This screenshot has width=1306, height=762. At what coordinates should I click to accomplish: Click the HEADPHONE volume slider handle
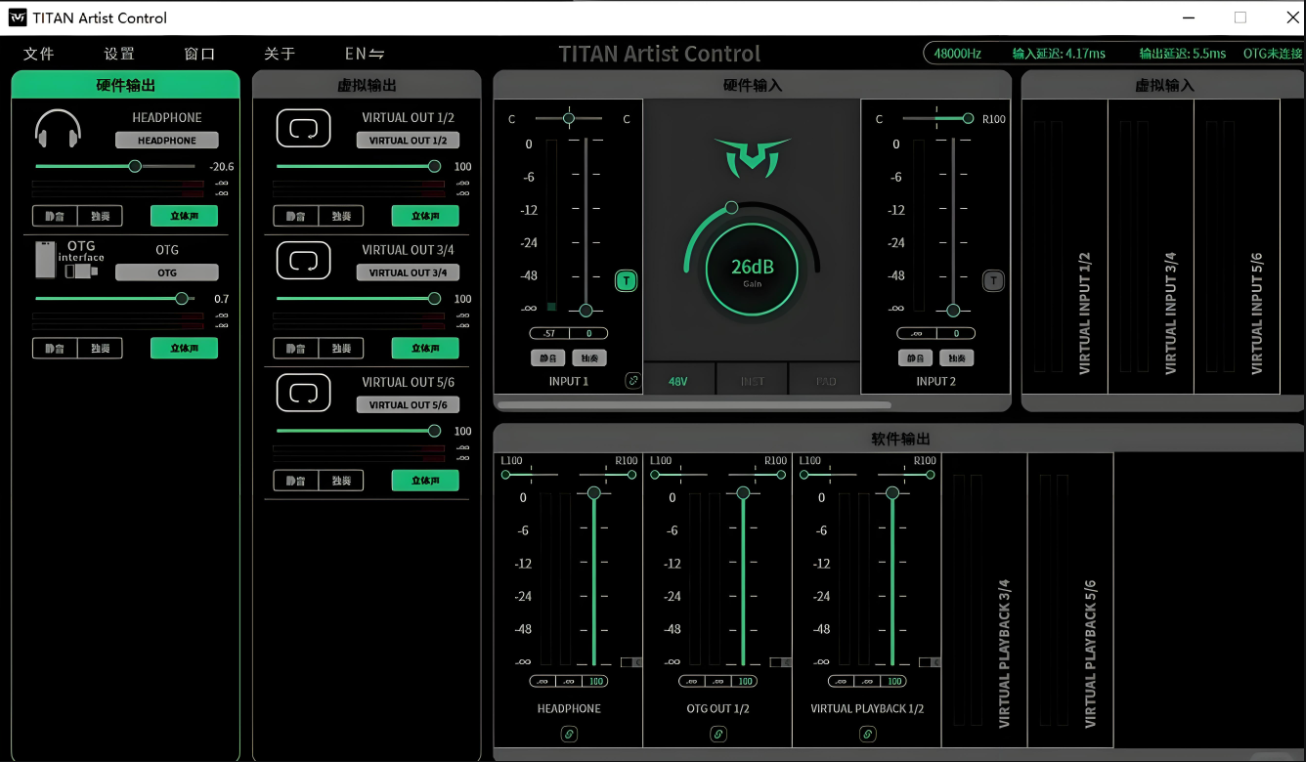point(135,167)
